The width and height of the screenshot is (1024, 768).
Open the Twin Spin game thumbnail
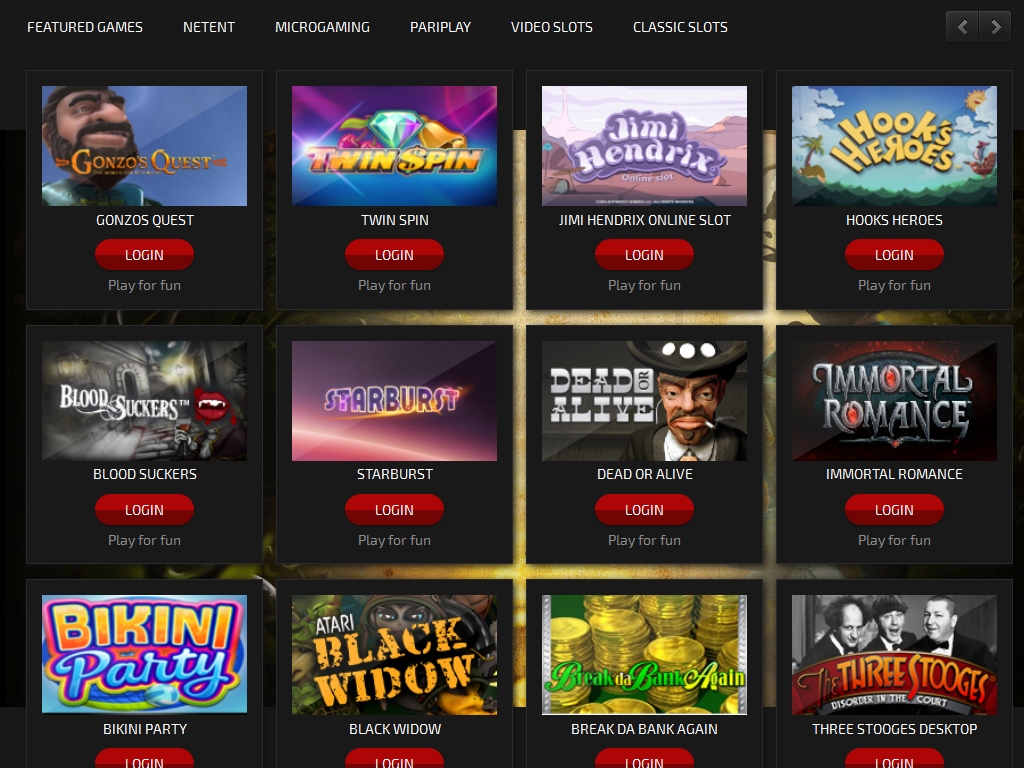[x=394, y=146]
